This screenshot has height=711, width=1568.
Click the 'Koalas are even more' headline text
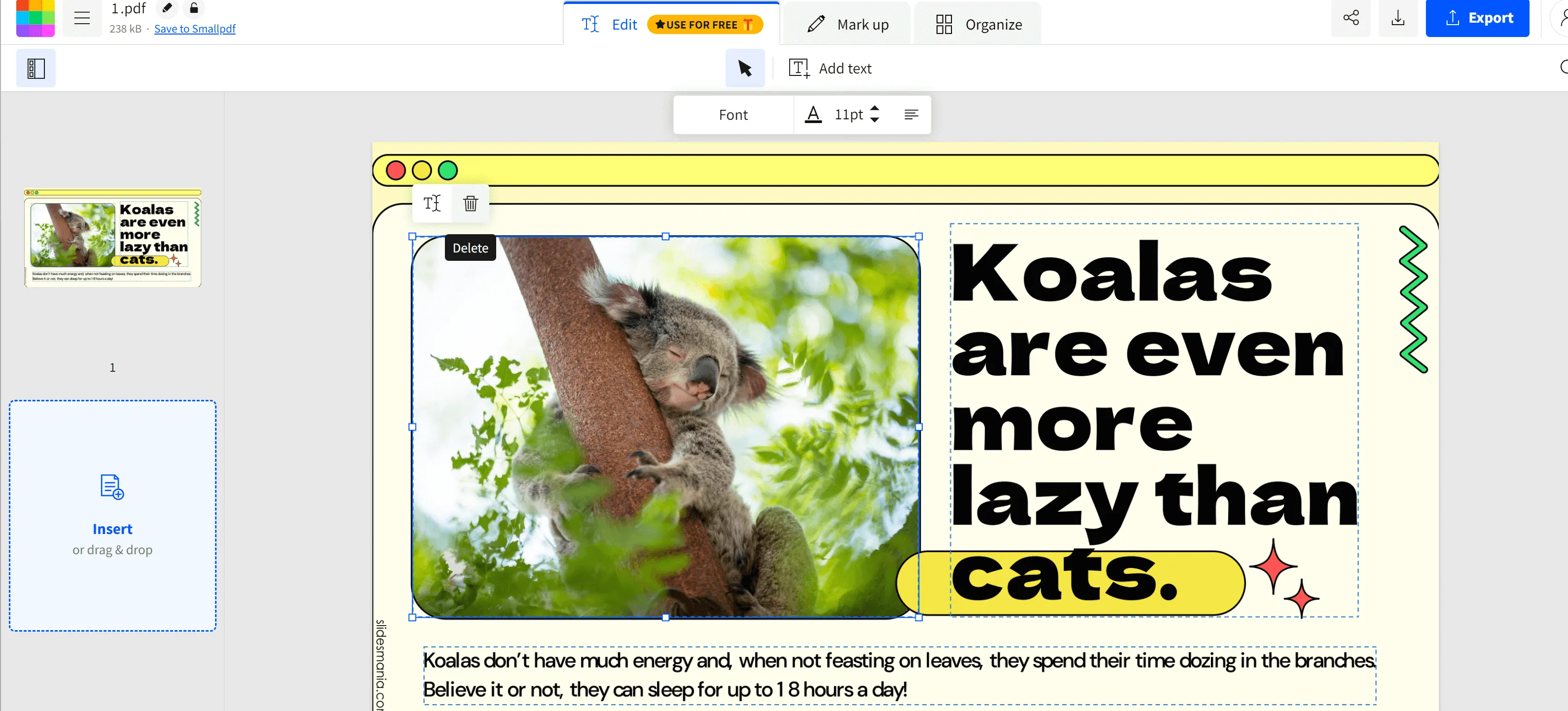[x=1154, y=420]
